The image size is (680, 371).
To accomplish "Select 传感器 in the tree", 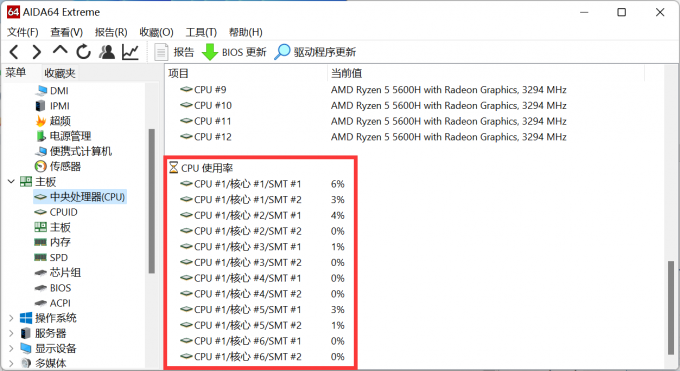I will 58,166.
